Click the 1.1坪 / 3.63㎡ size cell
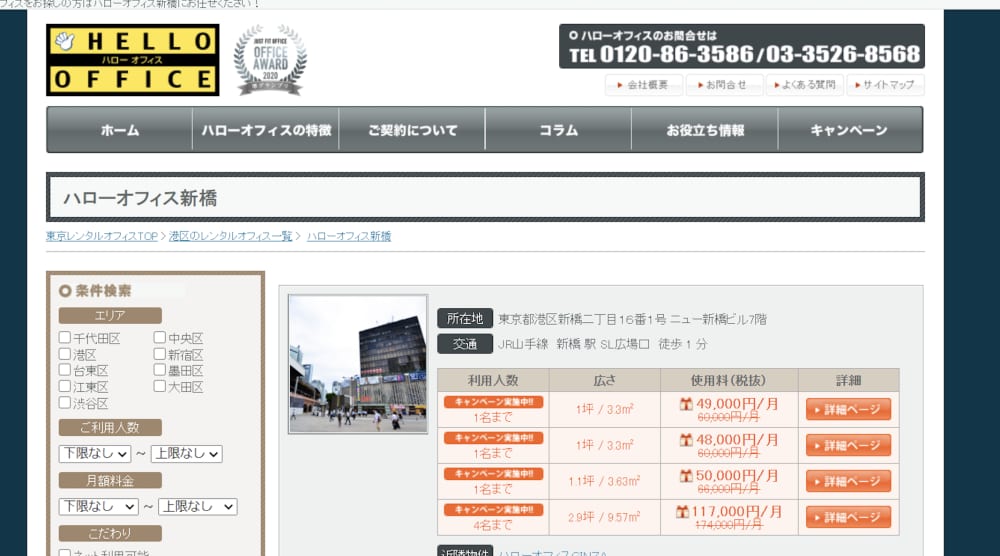Screen dimensions: 1000x556 click(604, 481)
